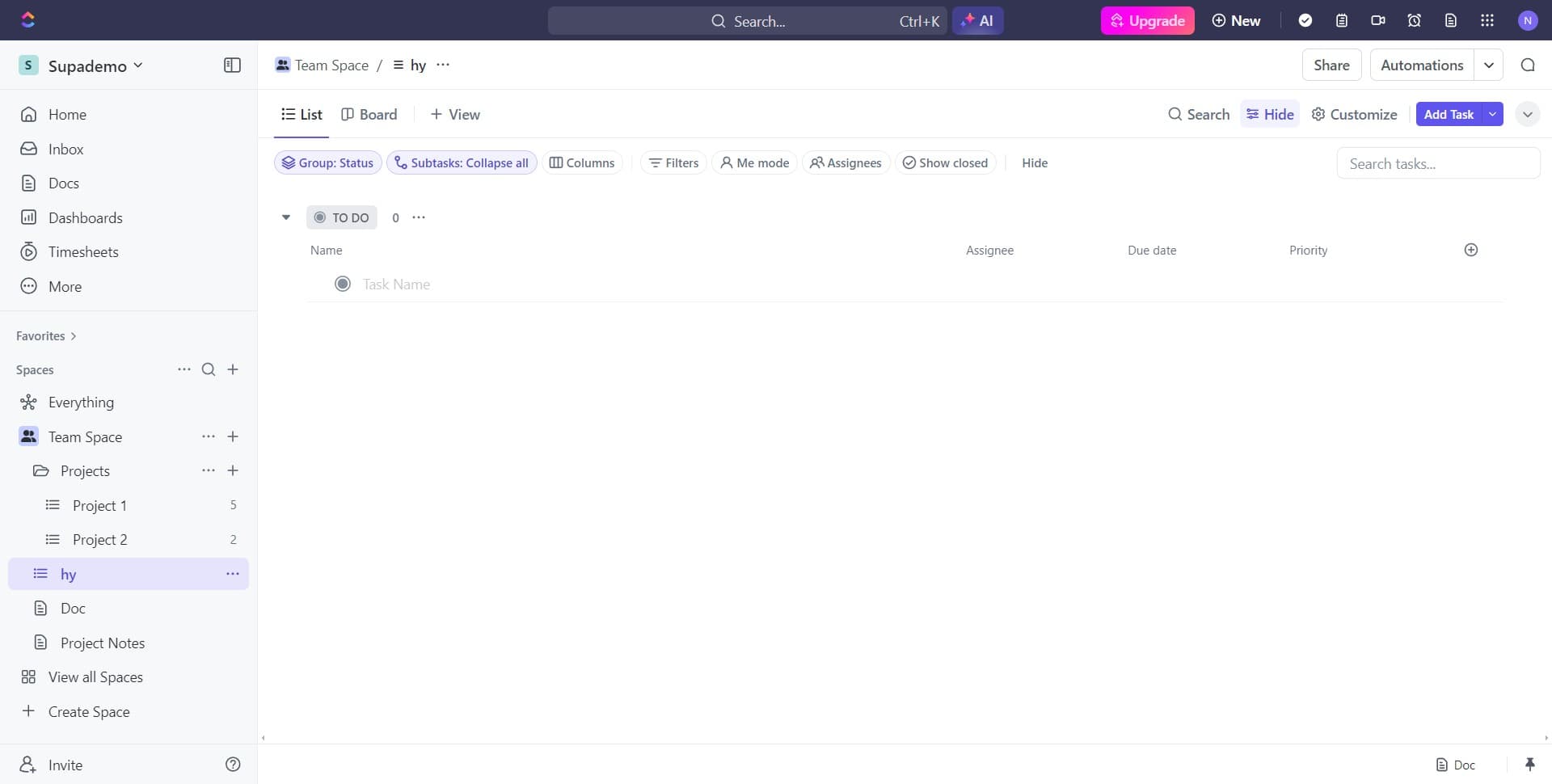Viewport: 1552px width, 784px height.
Task: Open Group: Status grouping options
Action: pos(327,163)
